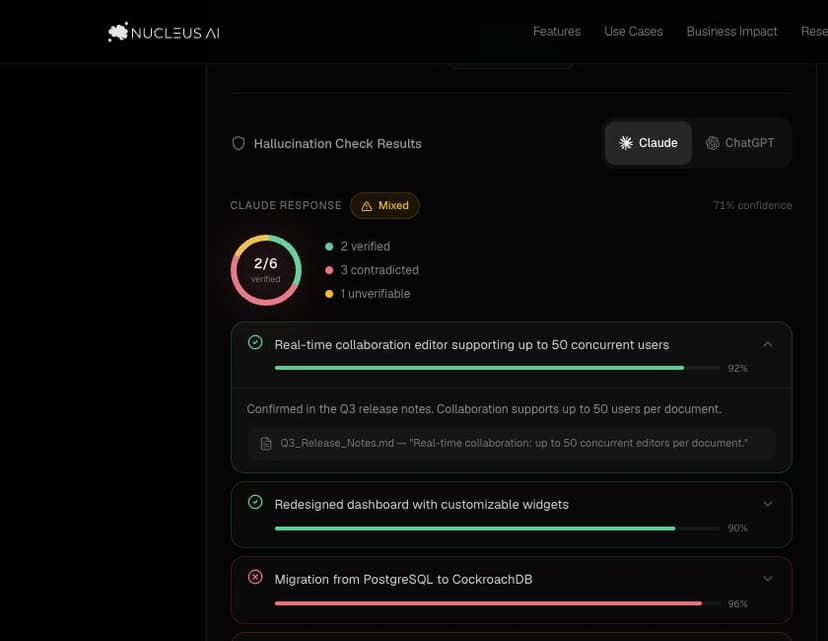The height and width of the screenshot is (641, 828).
Task: Open the Features menu item
Action: click(x=557, y=32)
